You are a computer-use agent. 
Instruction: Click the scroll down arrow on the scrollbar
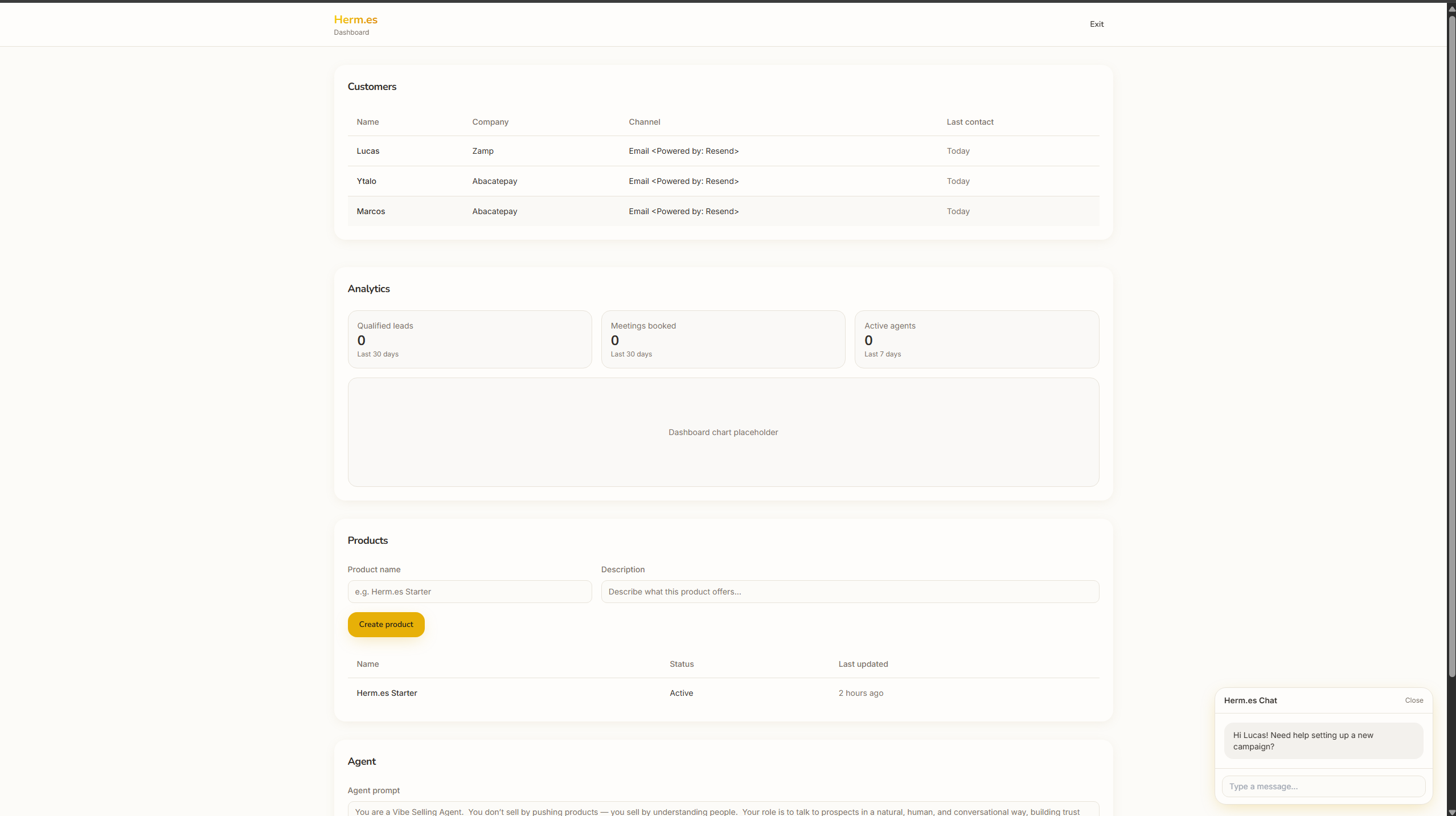click(x=1451, y=812)
